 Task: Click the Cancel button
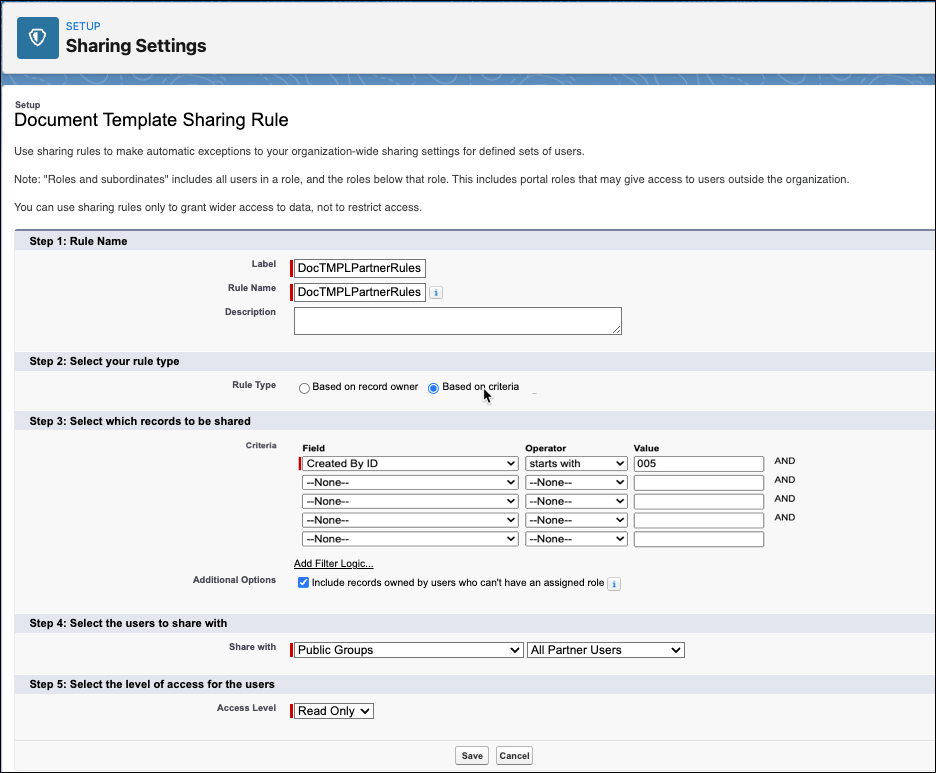click(514, 756)
